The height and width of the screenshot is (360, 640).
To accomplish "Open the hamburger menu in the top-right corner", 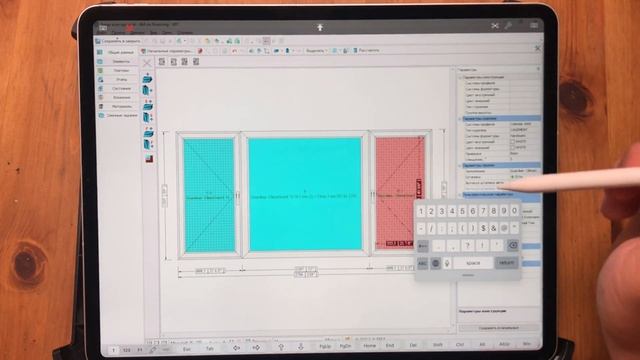I will click(x=534, y=25).
